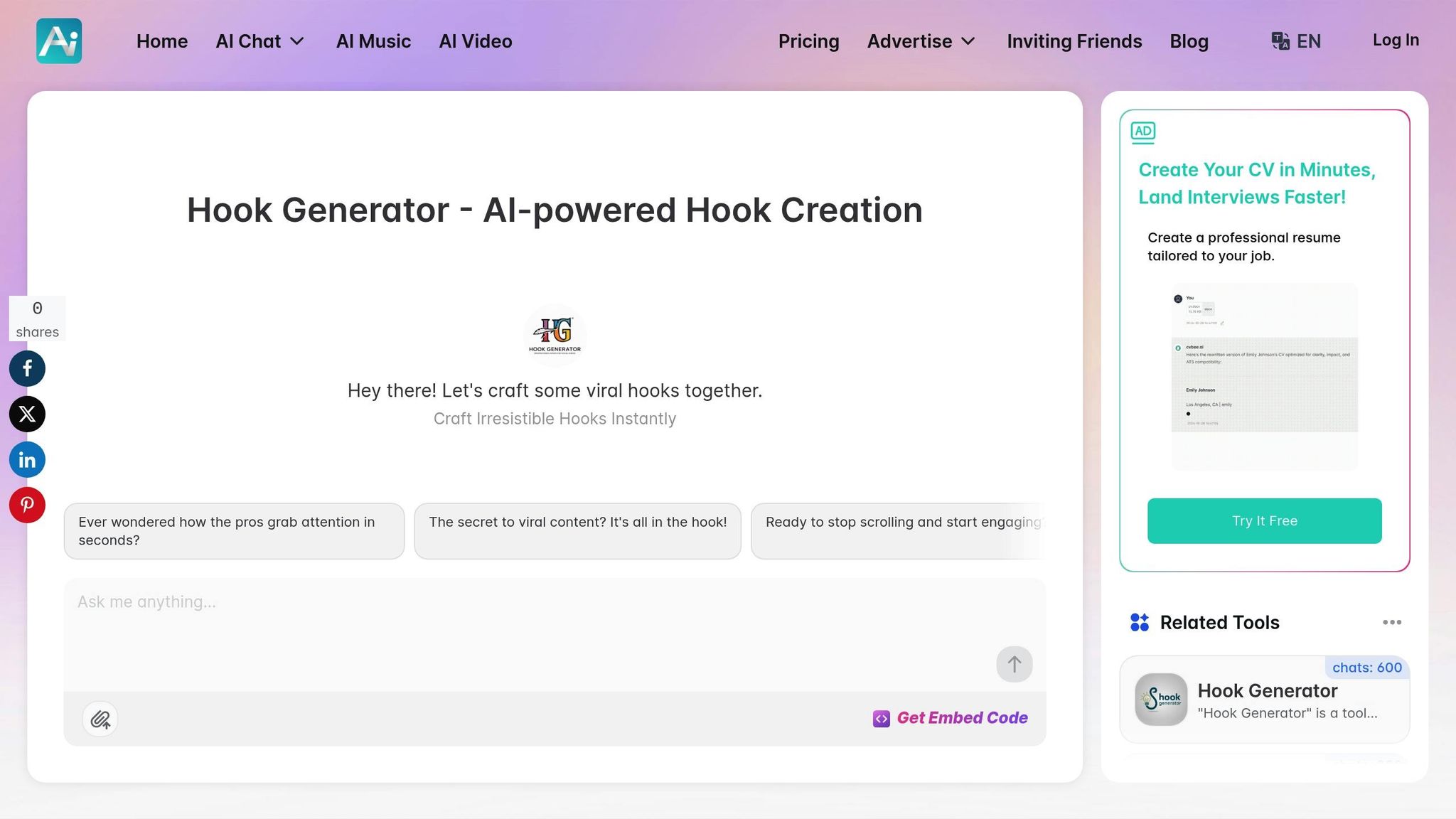Share on X (Twitter) icon
Screen dimensions: 1456x819
pos(27,414)
